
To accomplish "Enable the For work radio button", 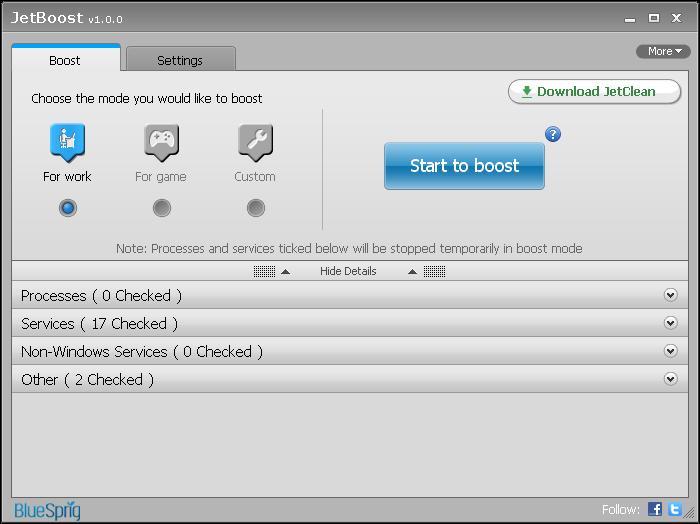I will coord(68,208).
